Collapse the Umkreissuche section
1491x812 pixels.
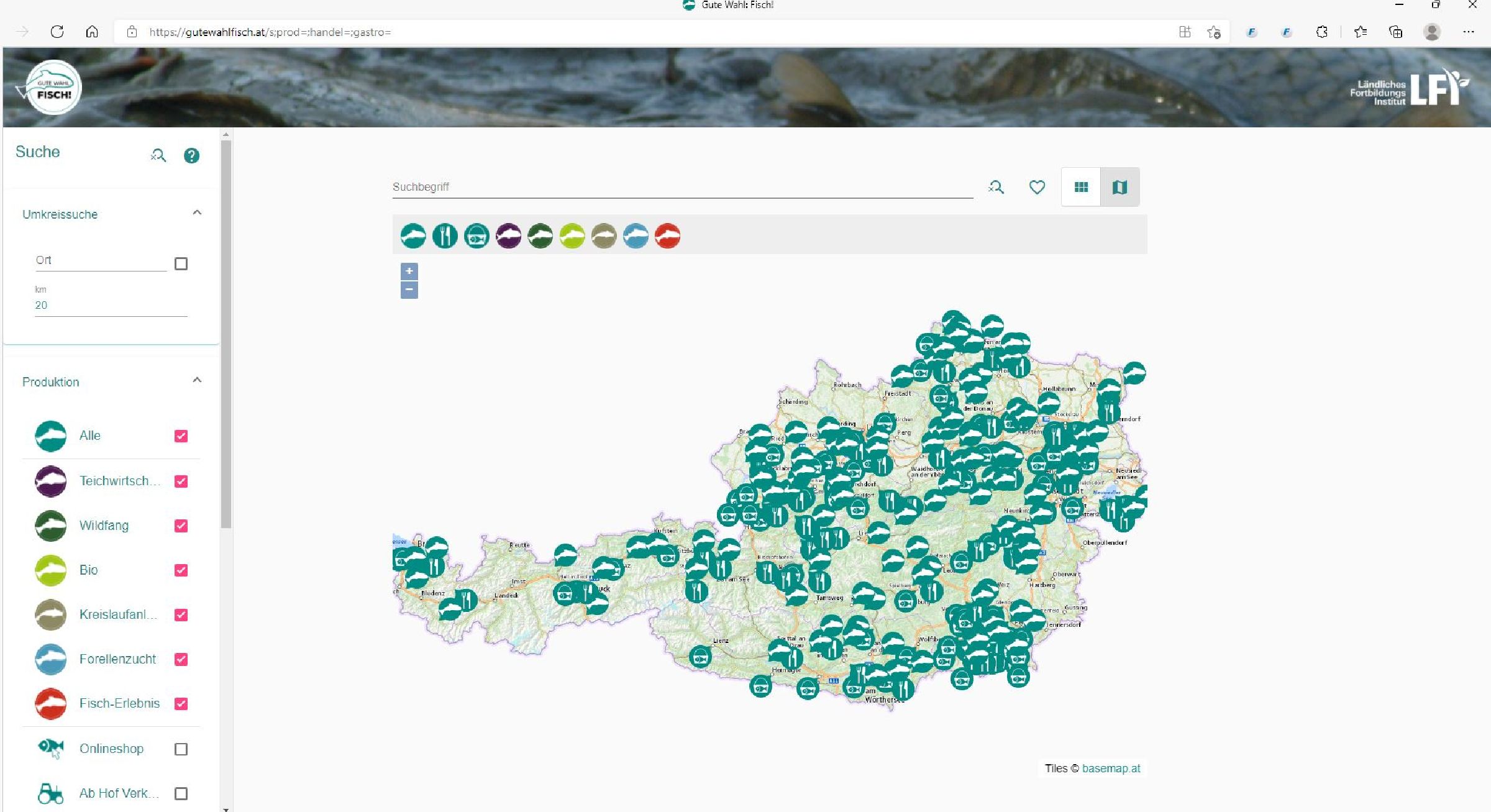[x=197, y=213]
